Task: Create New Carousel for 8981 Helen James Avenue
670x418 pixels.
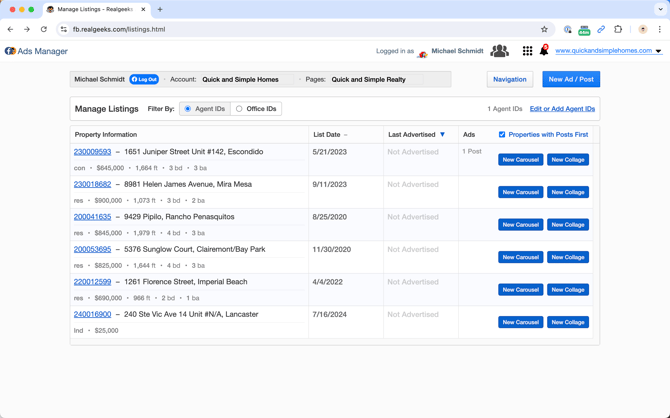Action: click(x=520, y=192)
